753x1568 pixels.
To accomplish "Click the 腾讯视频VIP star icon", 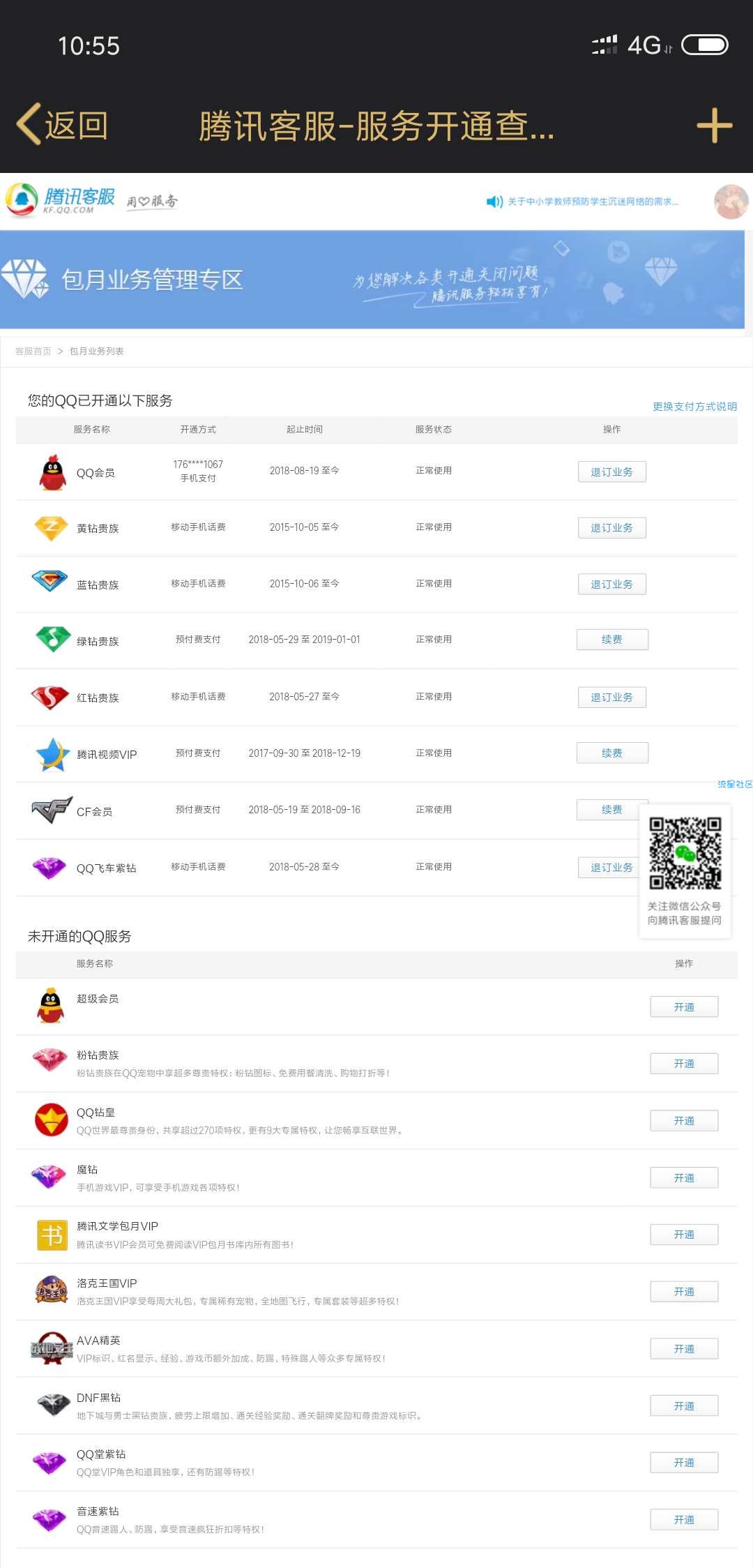I will coord(53,755).
